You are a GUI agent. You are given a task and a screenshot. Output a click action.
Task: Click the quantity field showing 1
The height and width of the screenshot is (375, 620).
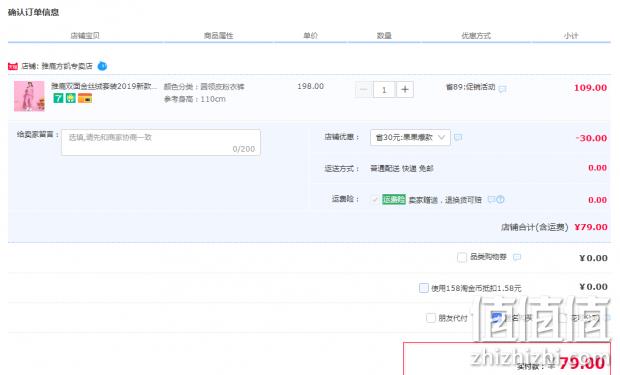pos(384,89)
